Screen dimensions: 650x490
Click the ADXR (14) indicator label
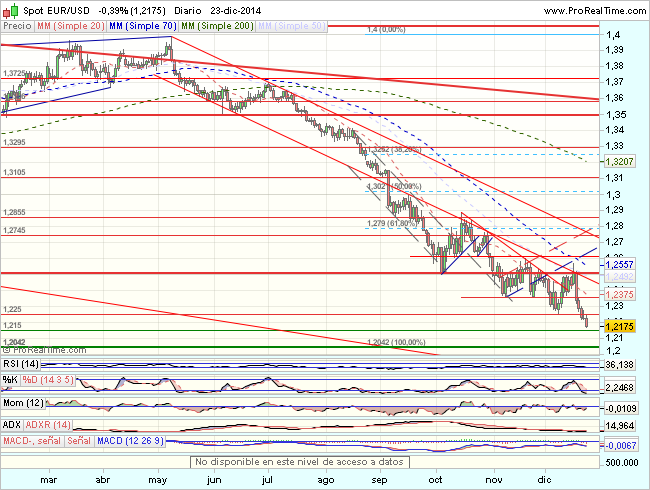point(57,425)
